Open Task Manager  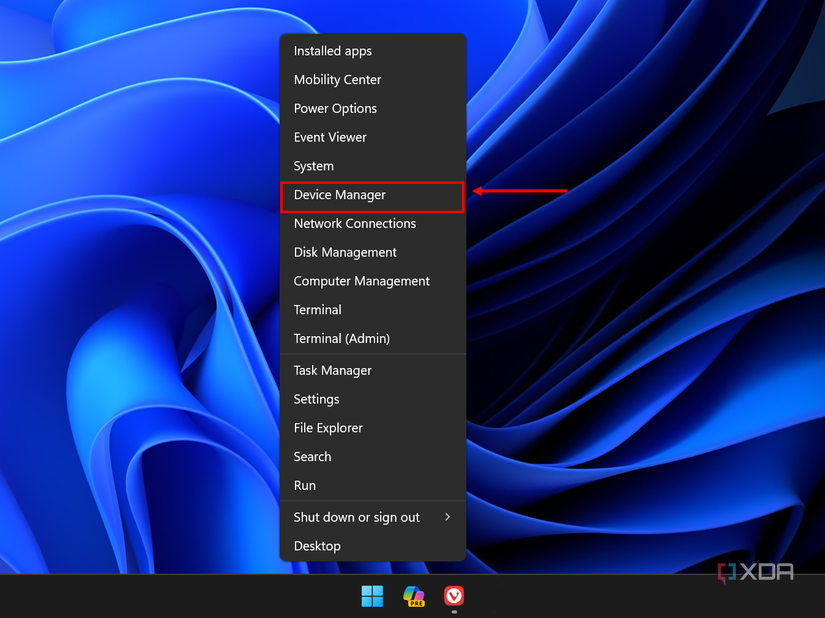[332, 370]
